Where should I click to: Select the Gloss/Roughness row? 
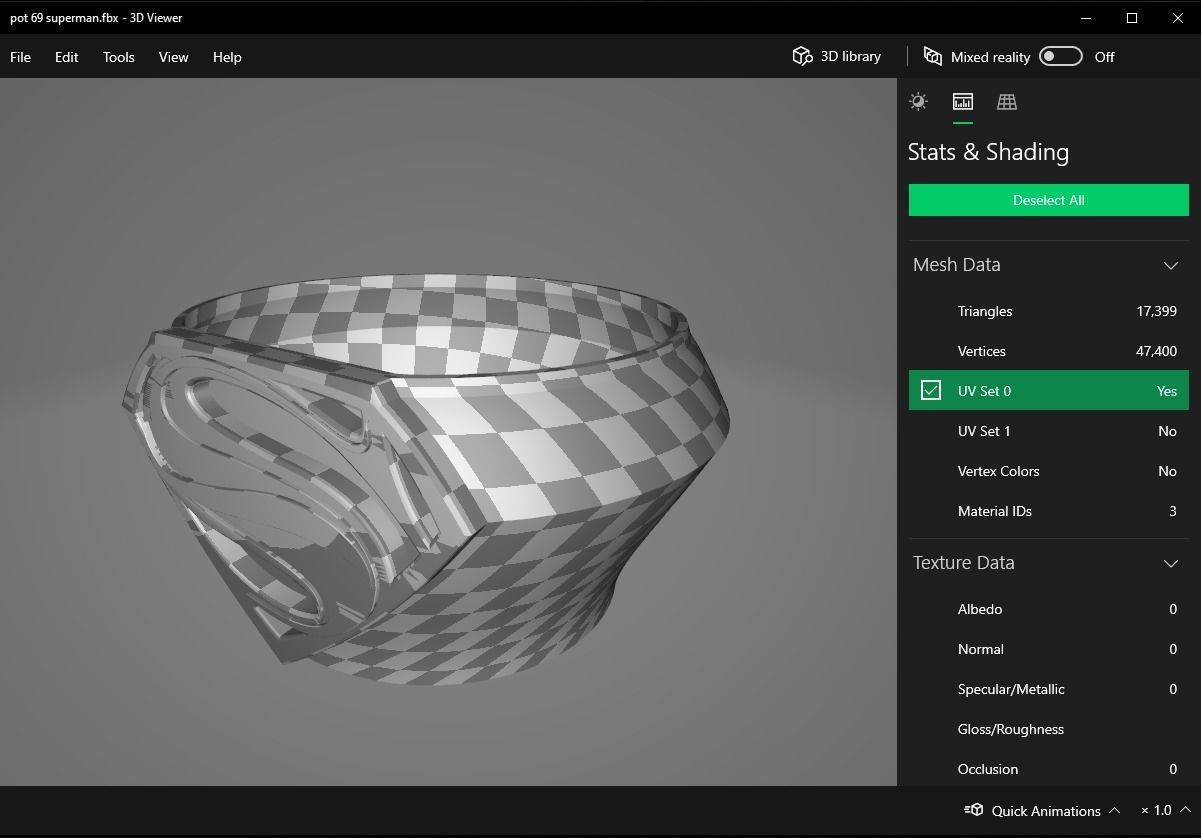pos(1048,729)
